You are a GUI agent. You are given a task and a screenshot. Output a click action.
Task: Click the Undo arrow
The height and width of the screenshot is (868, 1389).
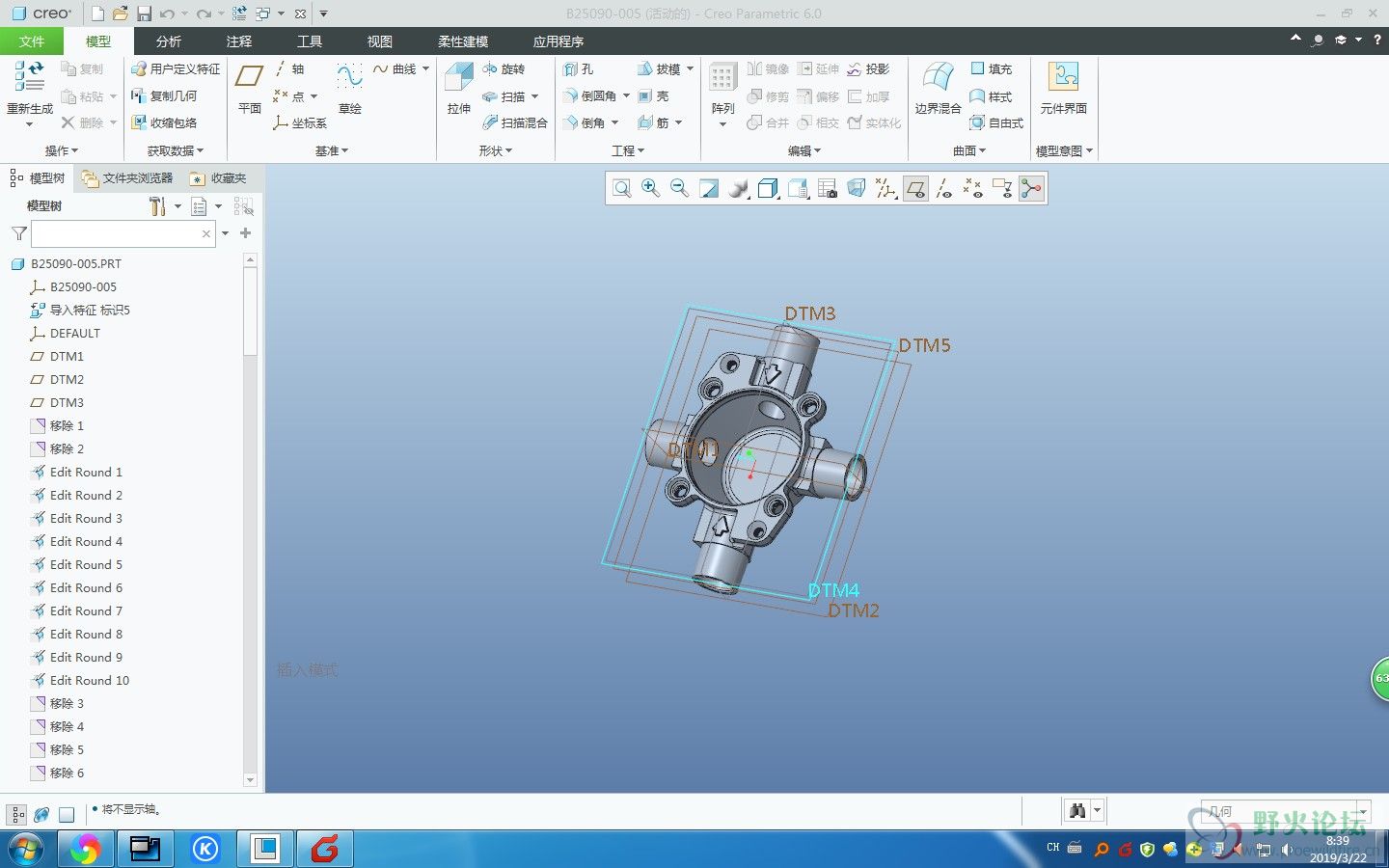[168, 14]
